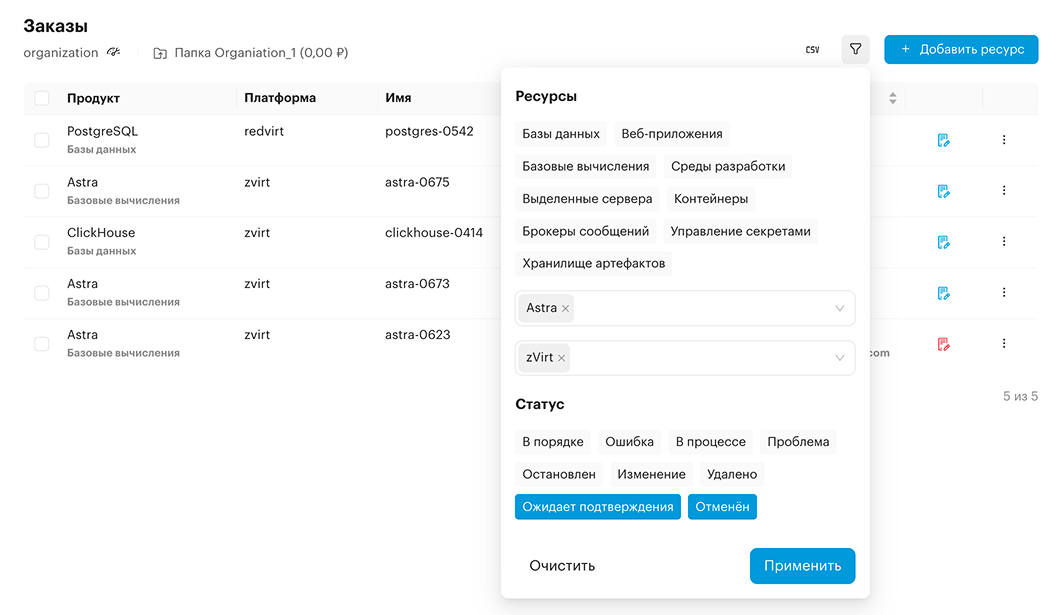
Task: Filter by Среды разработки resource chip
Action: [x=727, y=167]
